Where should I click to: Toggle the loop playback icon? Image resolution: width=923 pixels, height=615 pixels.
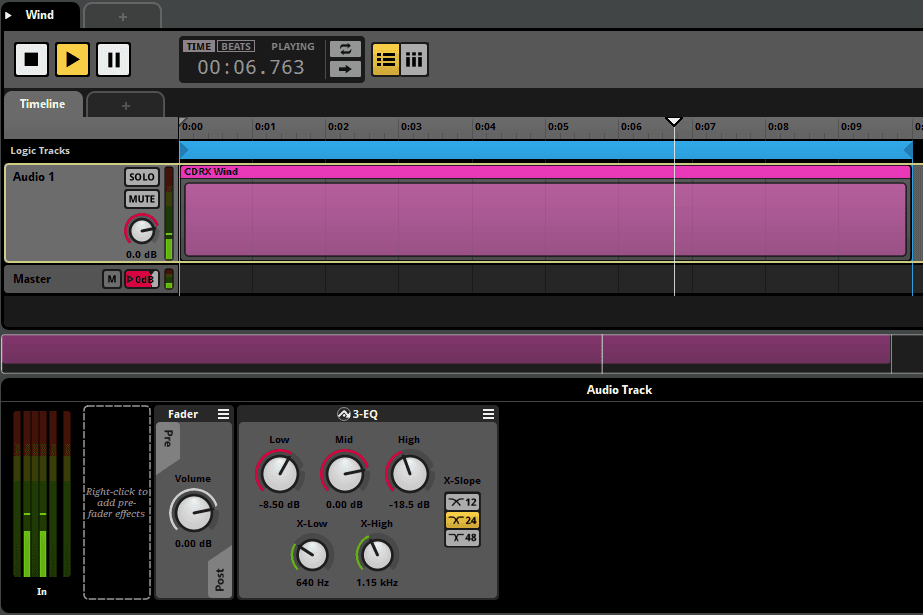click(x=345, y=49)
